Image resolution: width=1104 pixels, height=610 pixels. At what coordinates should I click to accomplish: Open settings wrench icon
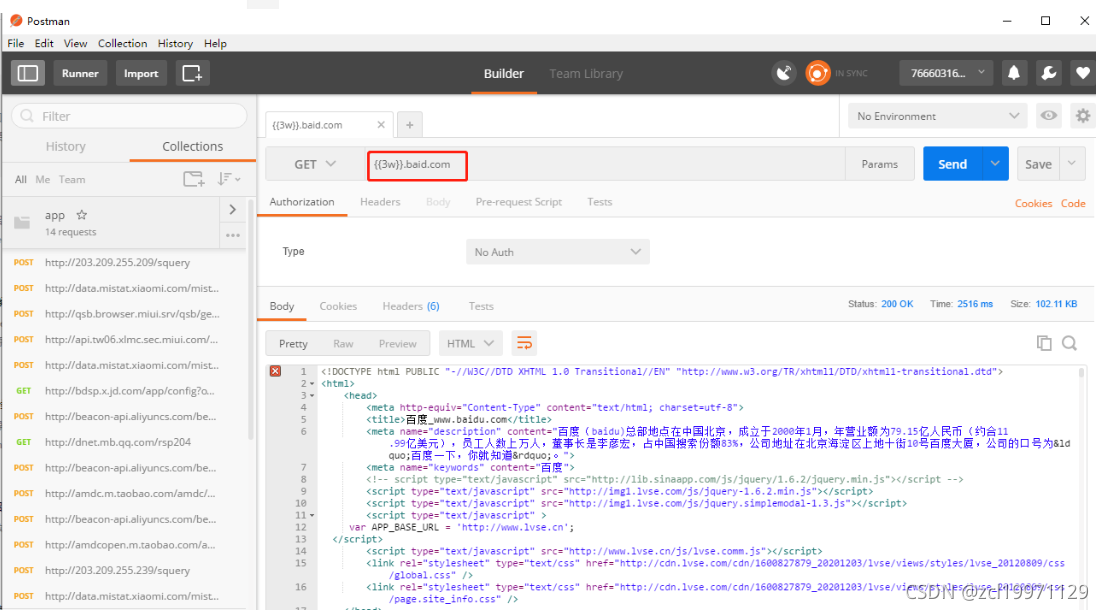pos(1048,73)
